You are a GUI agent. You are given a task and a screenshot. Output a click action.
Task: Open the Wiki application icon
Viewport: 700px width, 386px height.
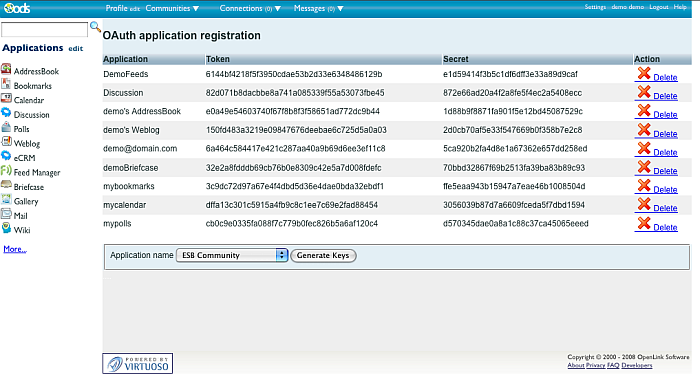6,228
